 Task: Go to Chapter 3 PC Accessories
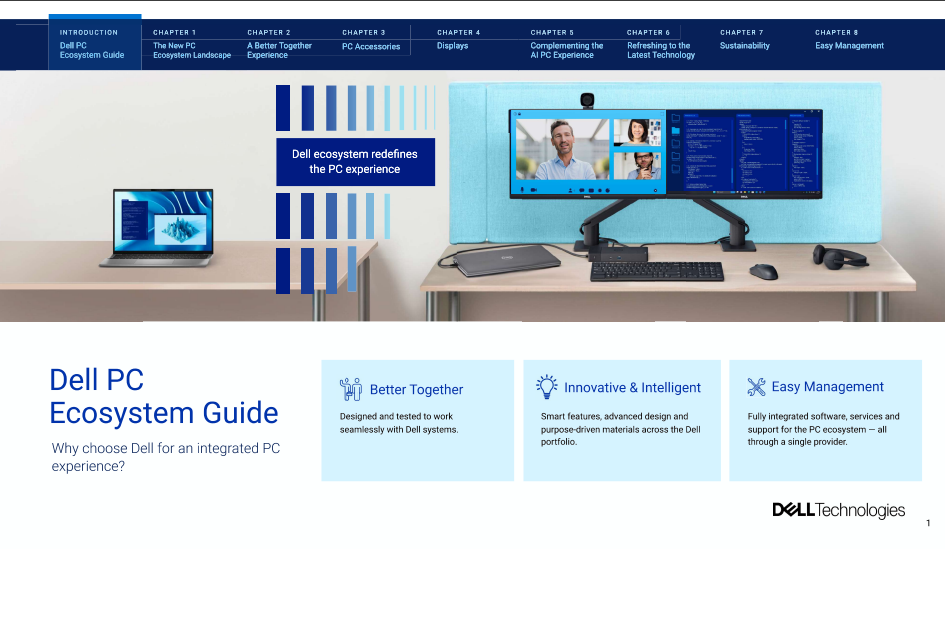point(371,42)
